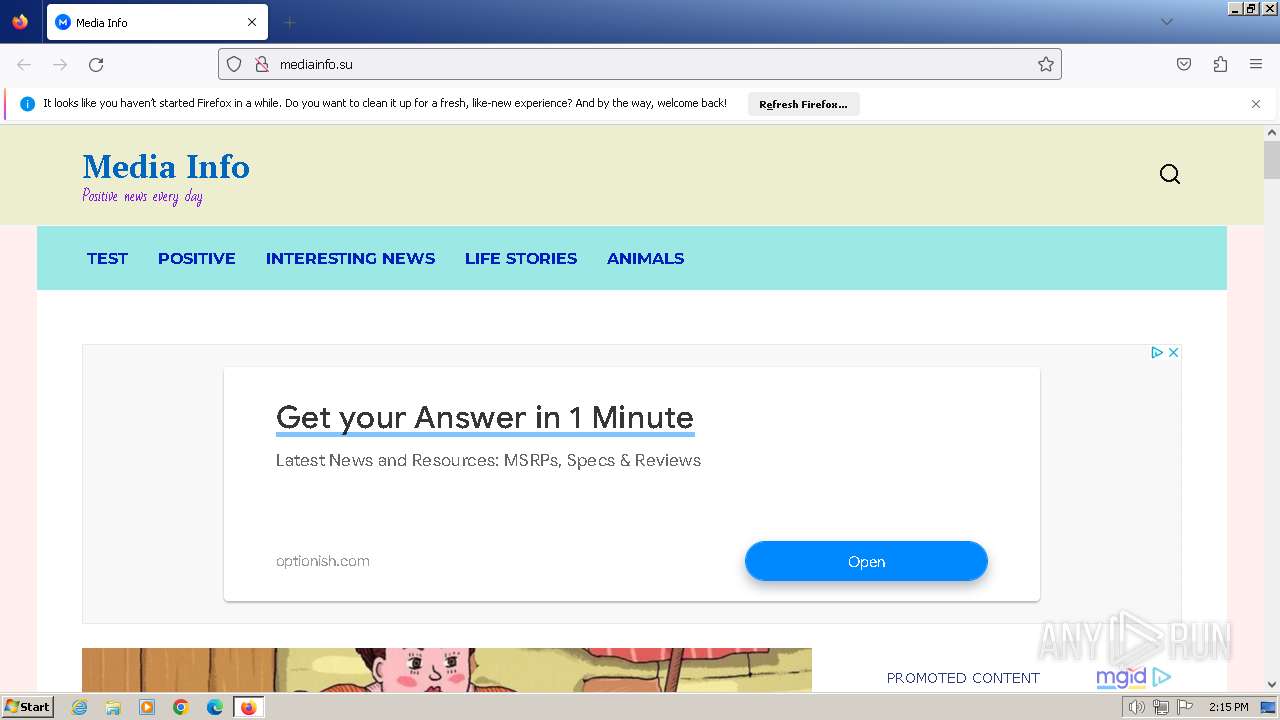Open the Windows Start button
Screen dimensions: 1280x720
(x=28, y=706)
